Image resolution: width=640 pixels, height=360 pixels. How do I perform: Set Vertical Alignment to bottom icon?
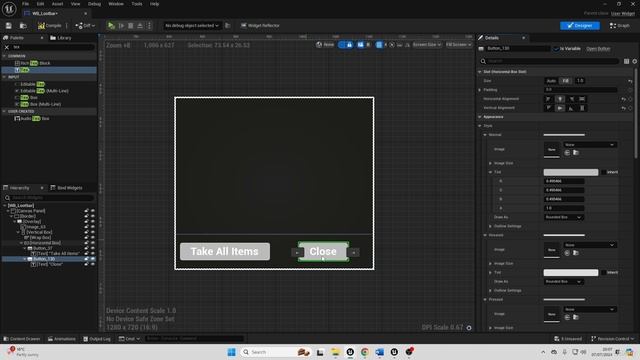(x=571, y=108)
